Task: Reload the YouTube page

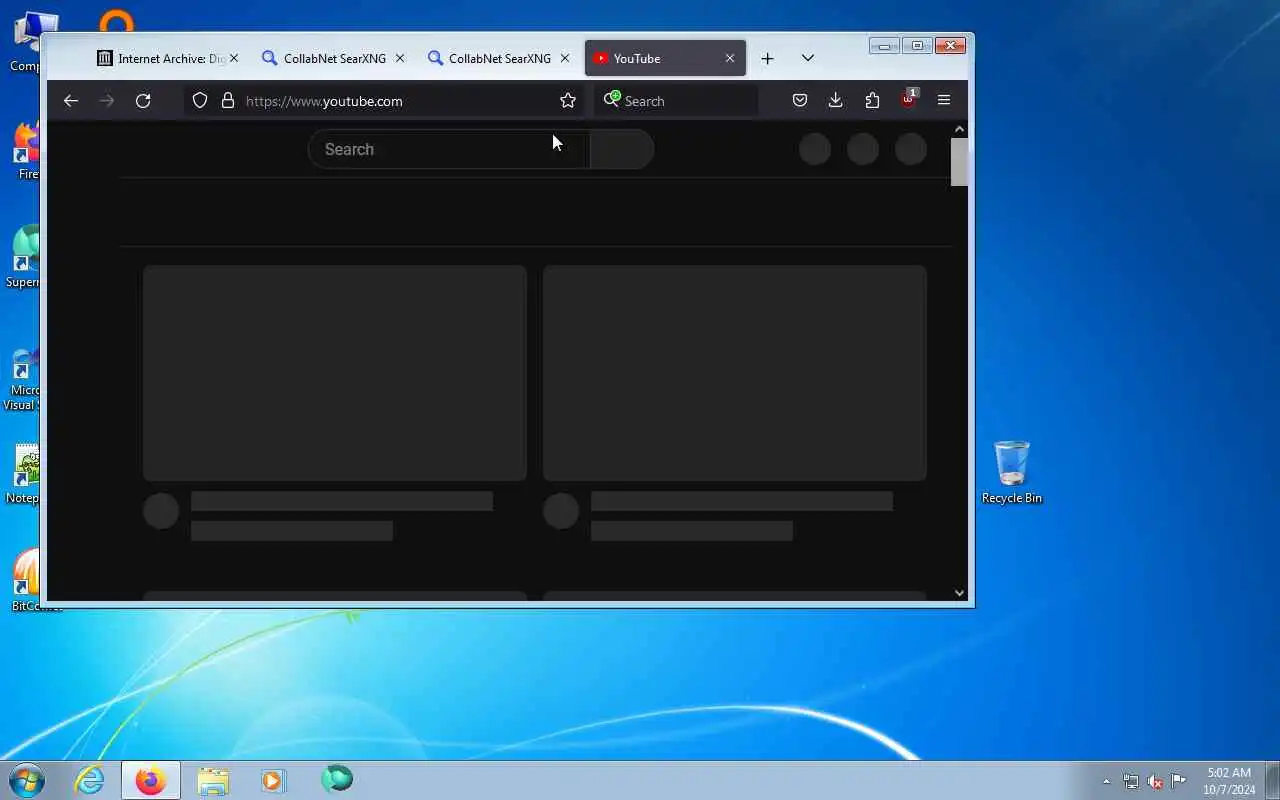Action: coord(143,101)
